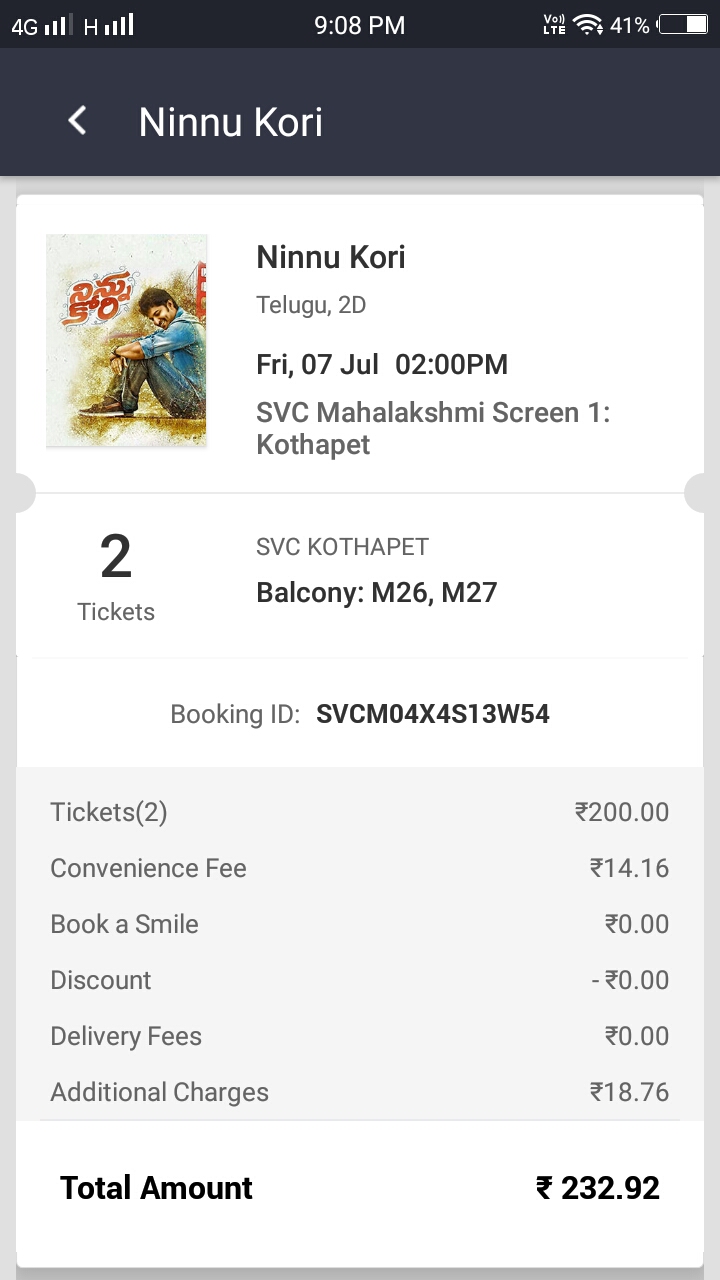Tap the Booking ID SVCM04X4S13W54
Image resolution: width=720 pixels, height=1280 pixels.
coord(433,714)
